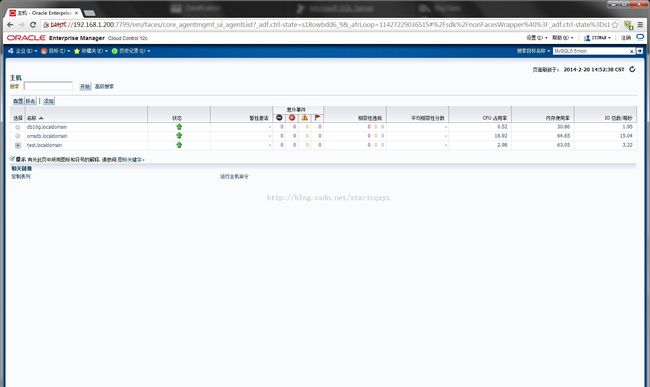The width and height of the screenshot is (650, 387).
Task: Open the db10g.localdomain host link
Action: coord(47,127)
